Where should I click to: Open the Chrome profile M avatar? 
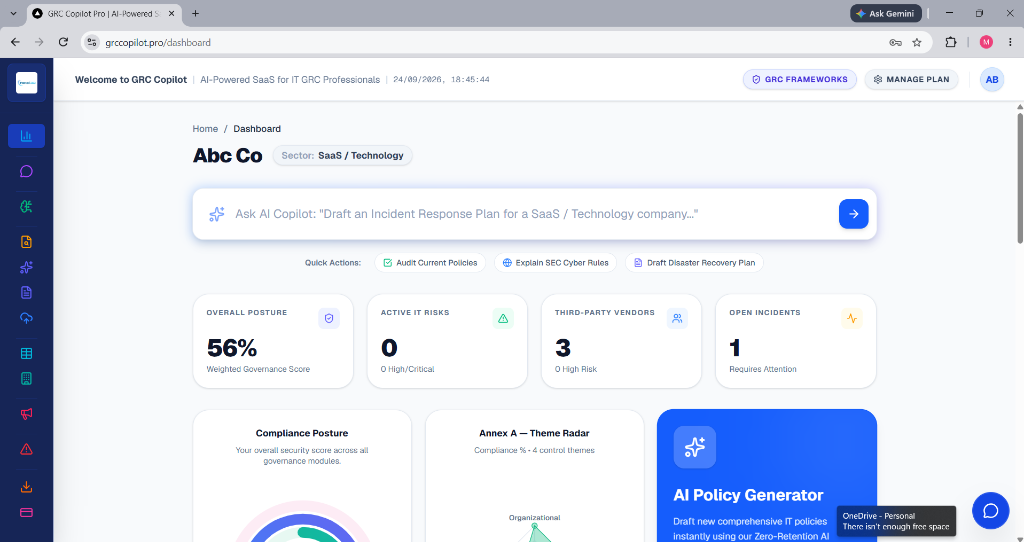[986, 42]
